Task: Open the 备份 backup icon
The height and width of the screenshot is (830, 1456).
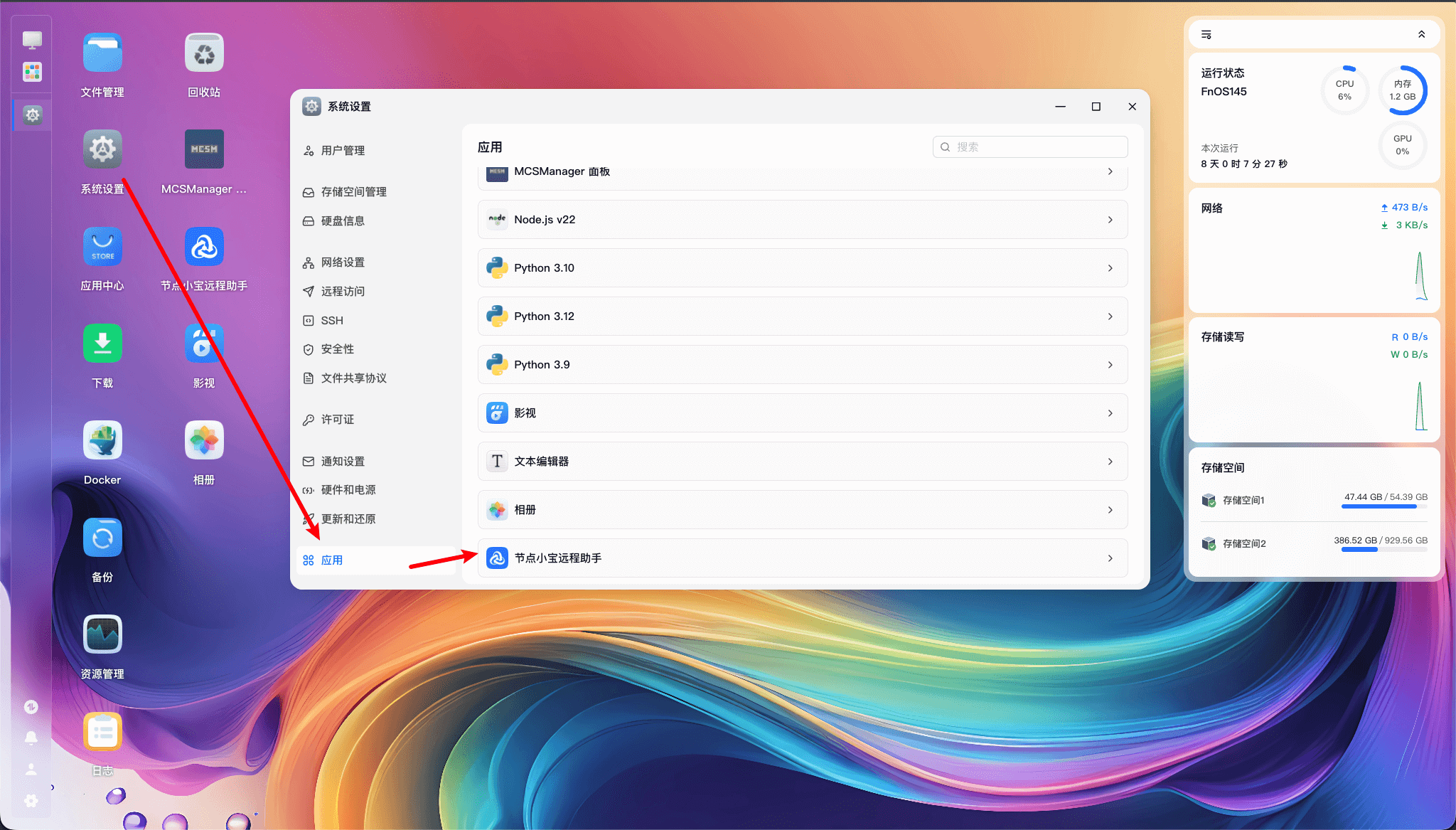Action: tap(102, 538)
